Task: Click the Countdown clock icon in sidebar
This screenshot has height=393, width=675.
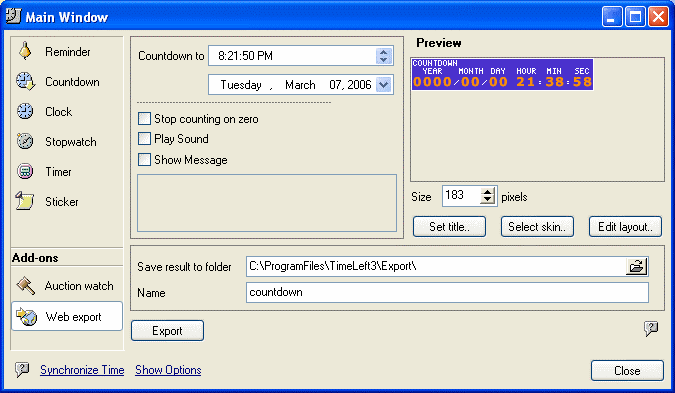Action: 25,81
